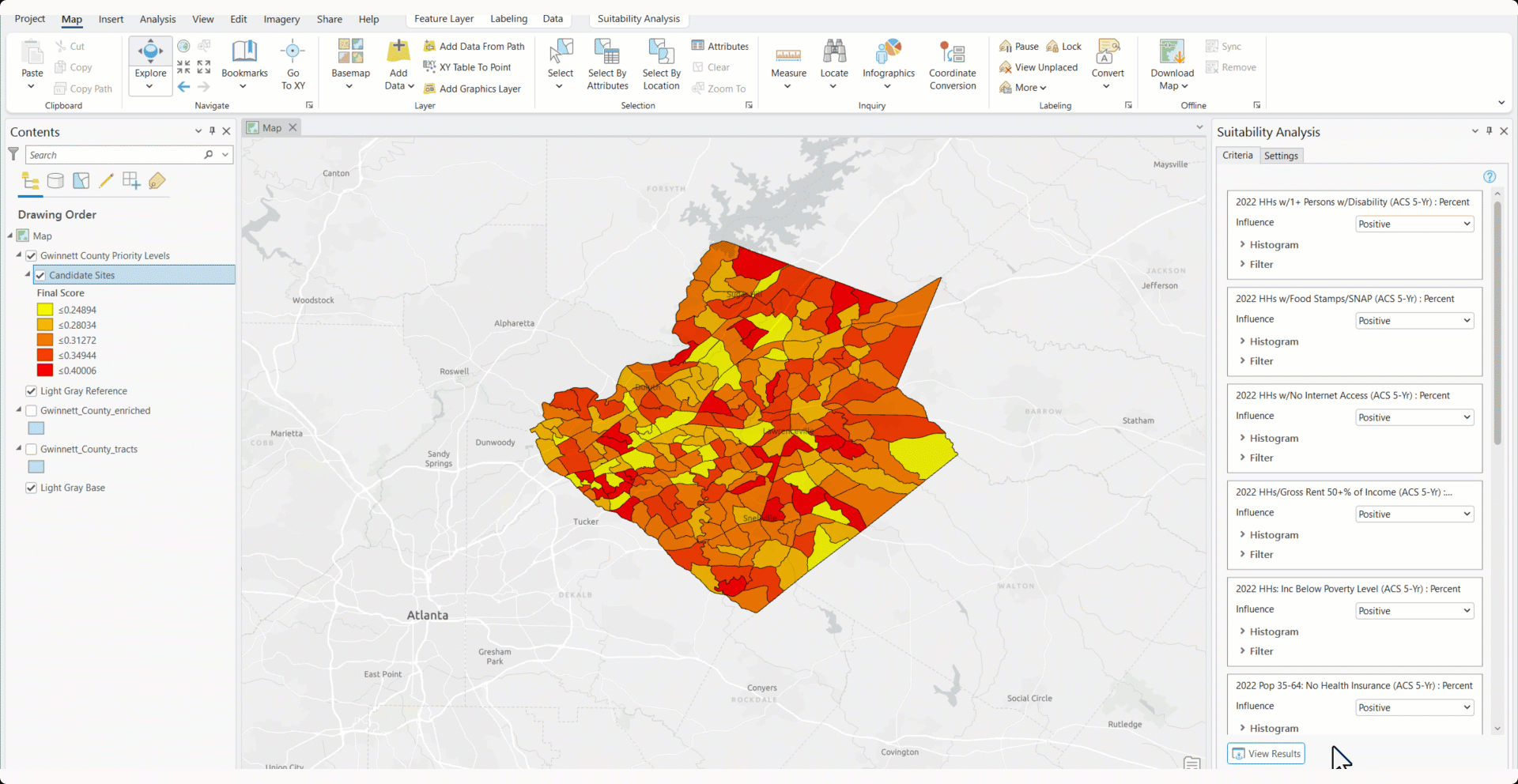
Task: Hide the Candidate Sites layer
Action: tap(40, 275)
